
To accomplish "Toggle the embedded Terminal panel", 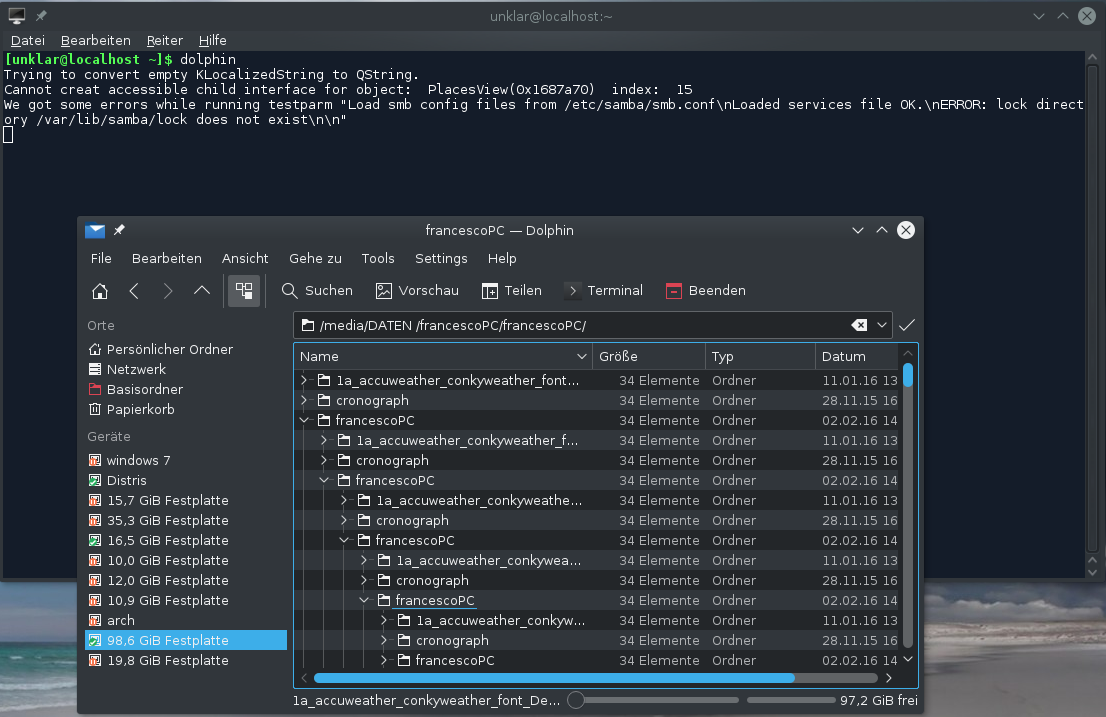I will click(x=603, y=291).
